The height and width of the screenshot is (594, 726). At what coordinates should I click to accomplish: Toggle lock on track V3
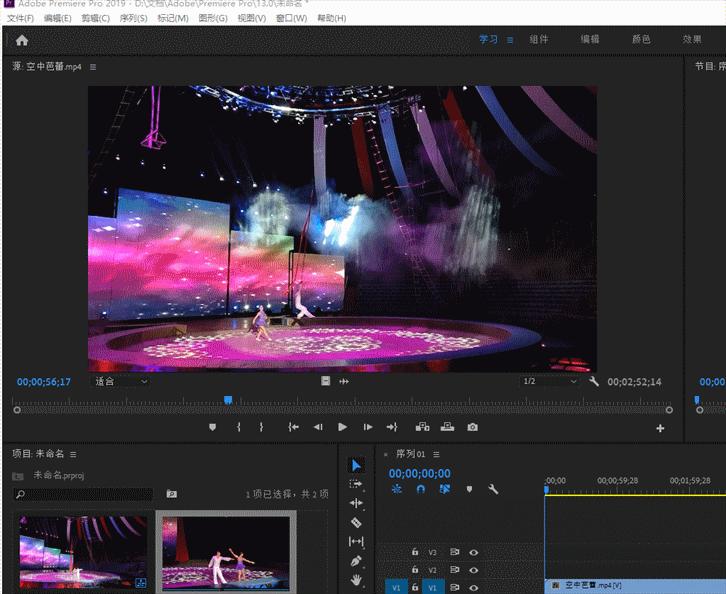click(415, 552)
